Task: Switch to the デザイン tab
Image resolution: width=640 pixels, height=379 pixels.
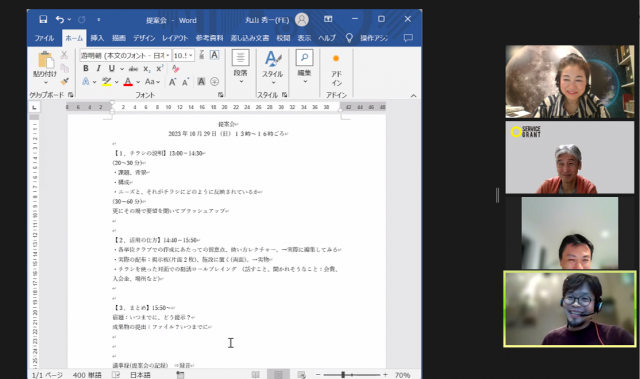Action: [x=144, y=38]
